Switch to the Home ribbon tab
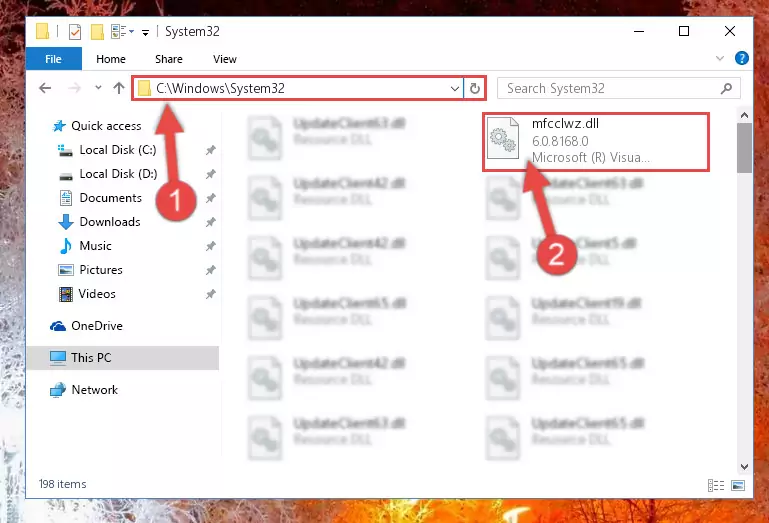Image resolution: width=769 pixels, height=523 pixels. click(x=111, y=59)
